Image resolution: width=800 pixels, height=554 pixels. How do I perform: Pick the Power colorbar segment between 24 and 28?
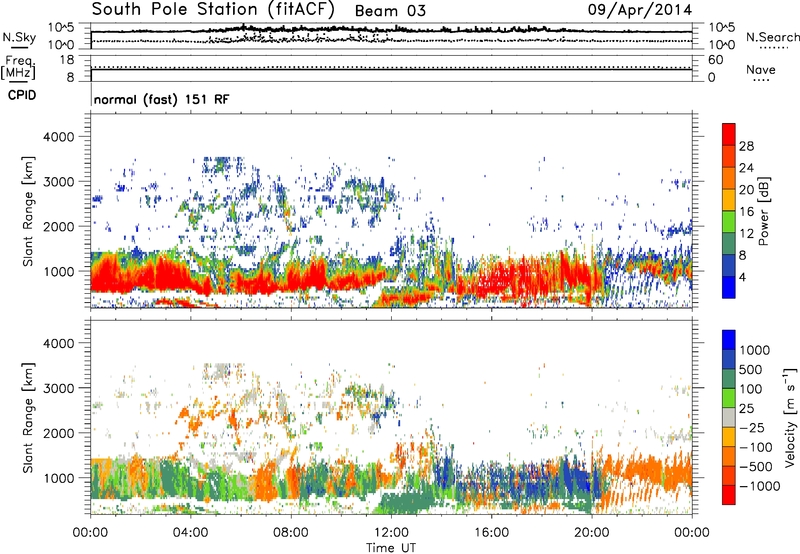click(729, 156)
